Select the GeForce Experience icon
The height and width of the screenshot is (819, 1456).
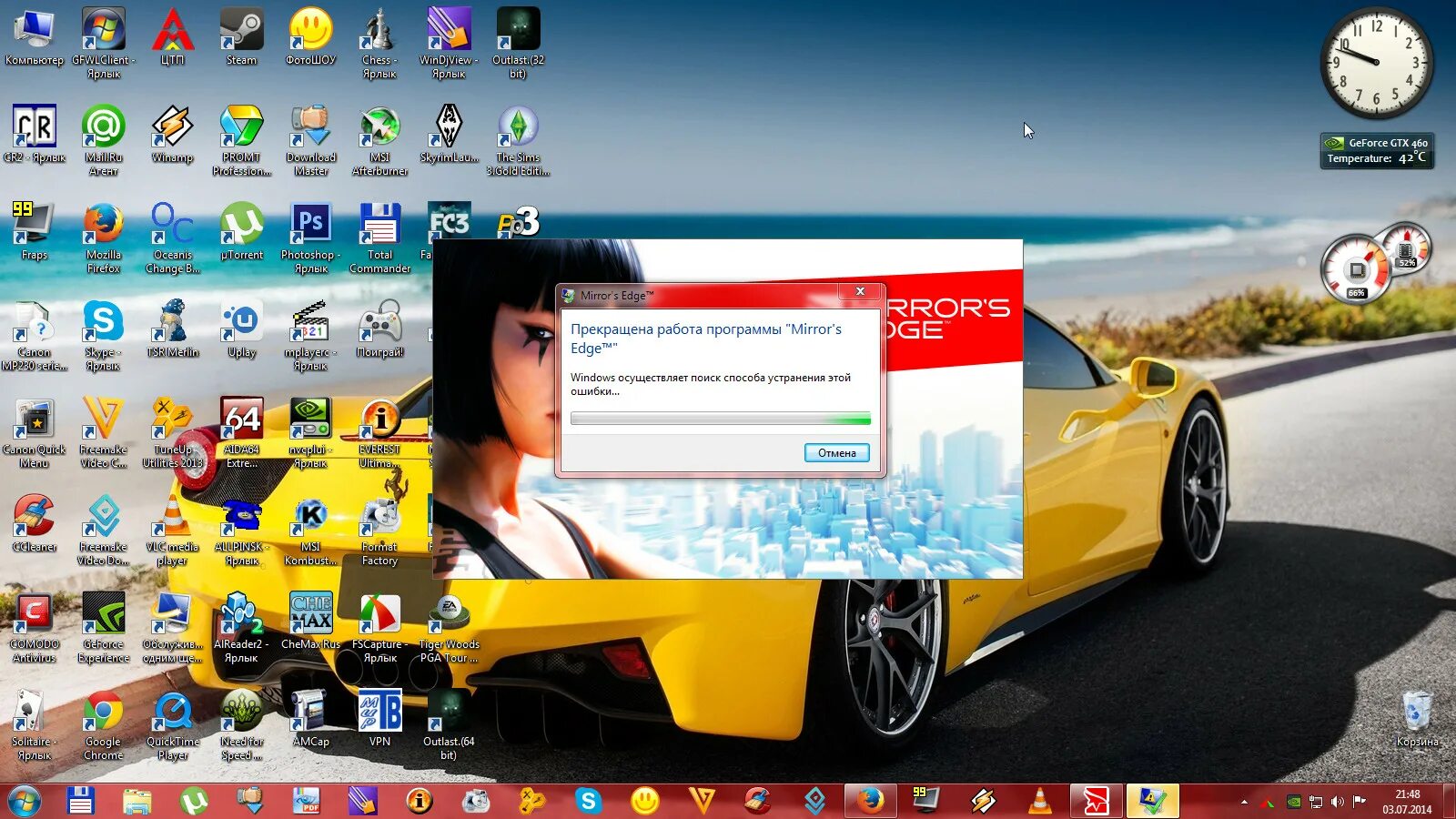click(x=104, y=626)
